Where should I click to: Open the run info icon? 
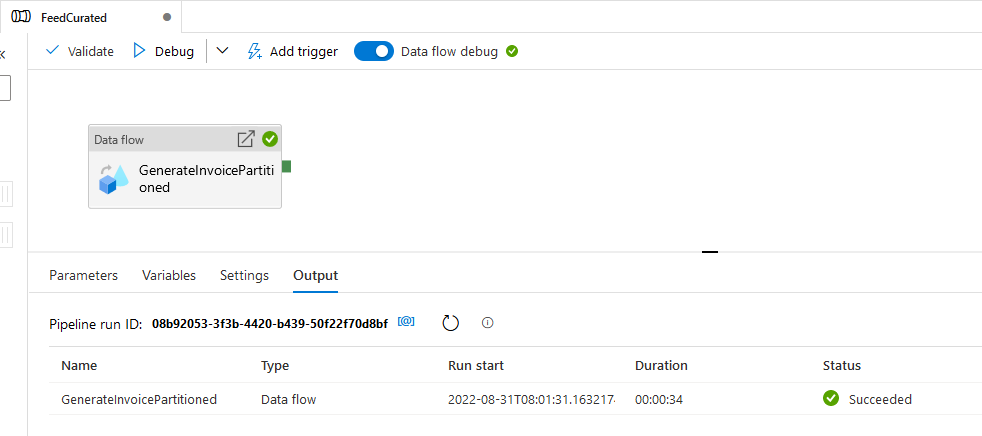488,323
